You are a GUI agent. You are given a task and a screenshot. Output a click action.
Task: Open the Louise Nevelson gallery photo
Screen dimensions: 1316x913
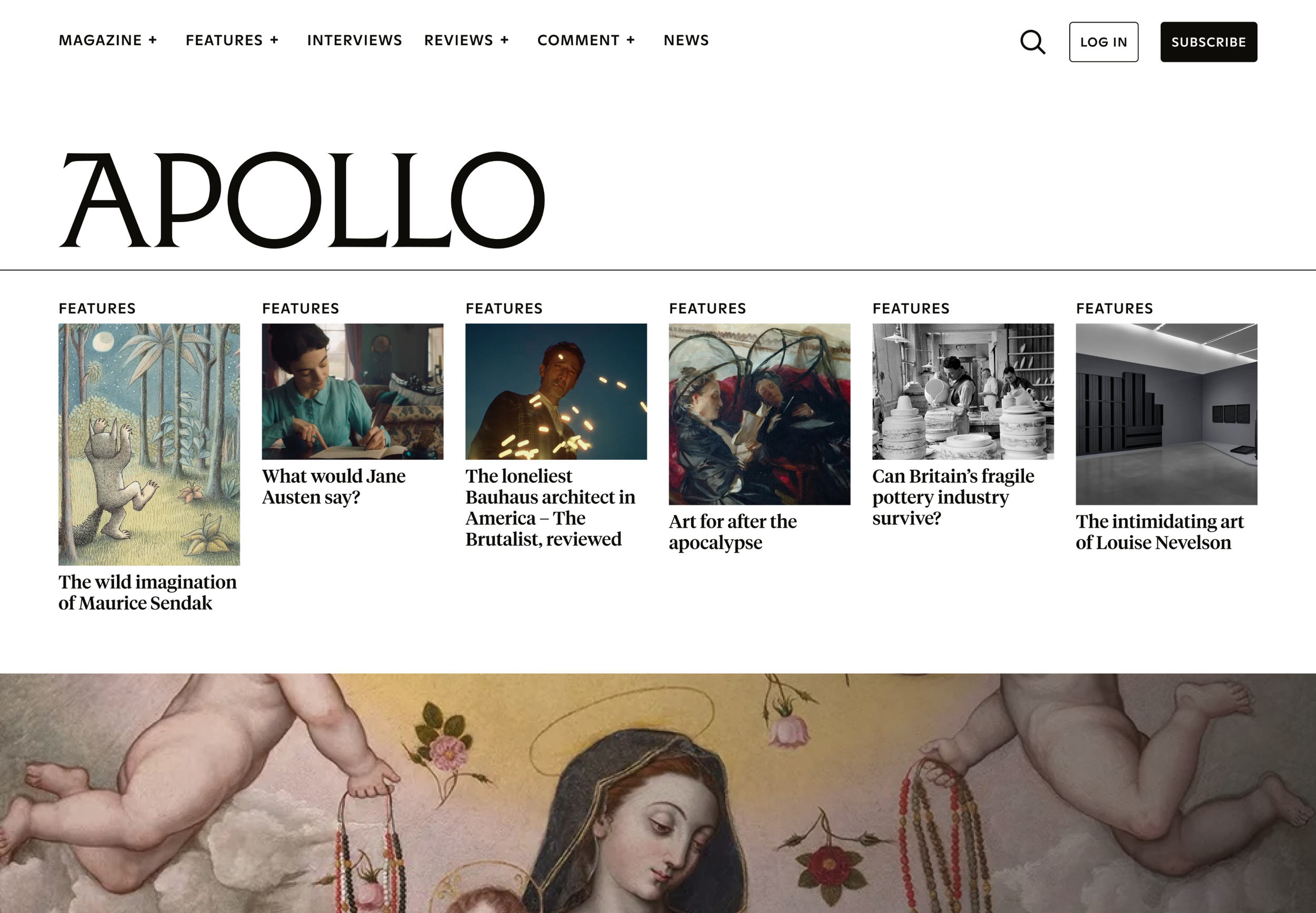[1167, 414]
